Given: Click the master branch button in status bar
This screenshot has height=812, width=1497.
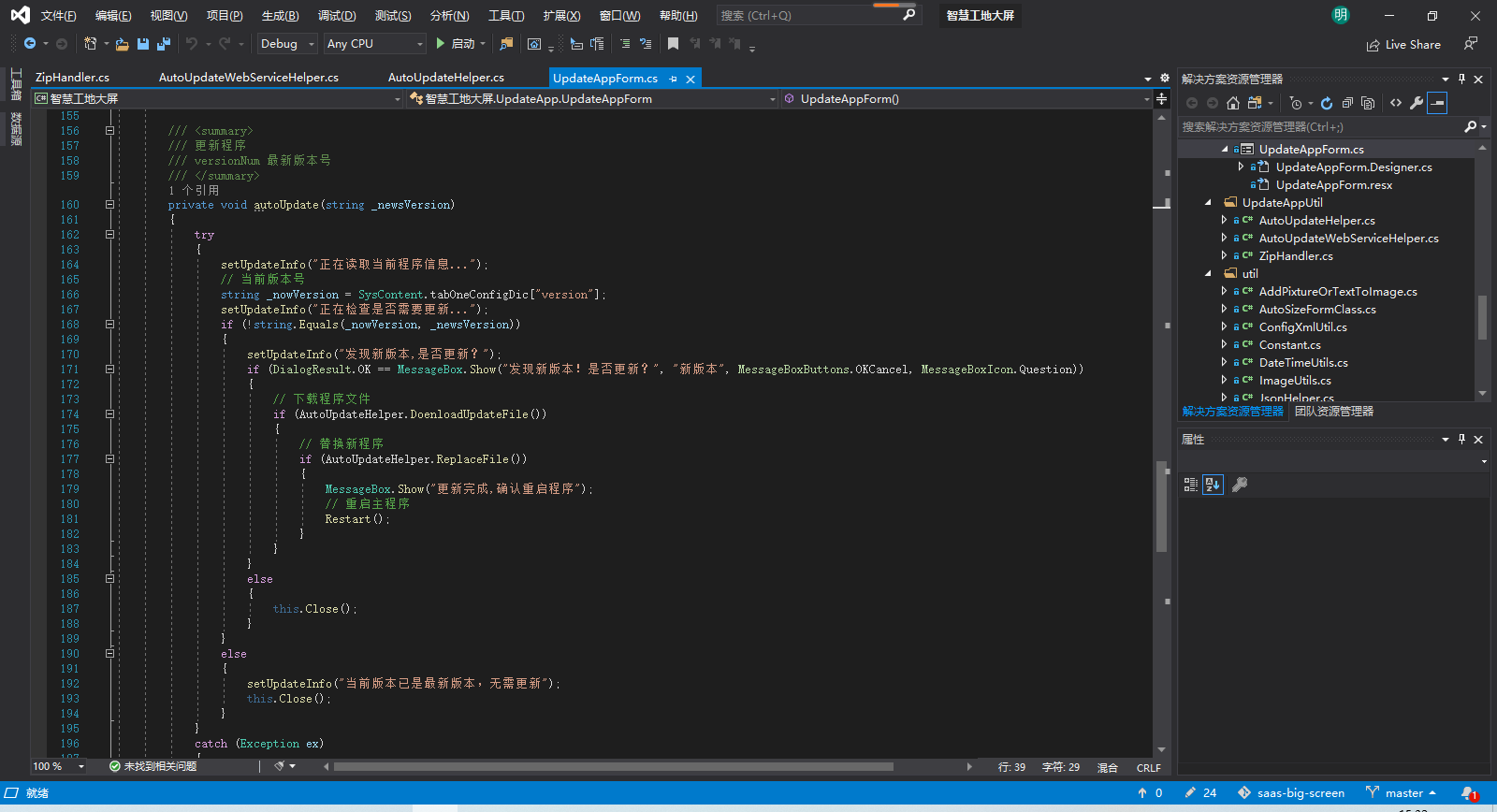Looking at the screenshot, I should (x=1401, y=793).
